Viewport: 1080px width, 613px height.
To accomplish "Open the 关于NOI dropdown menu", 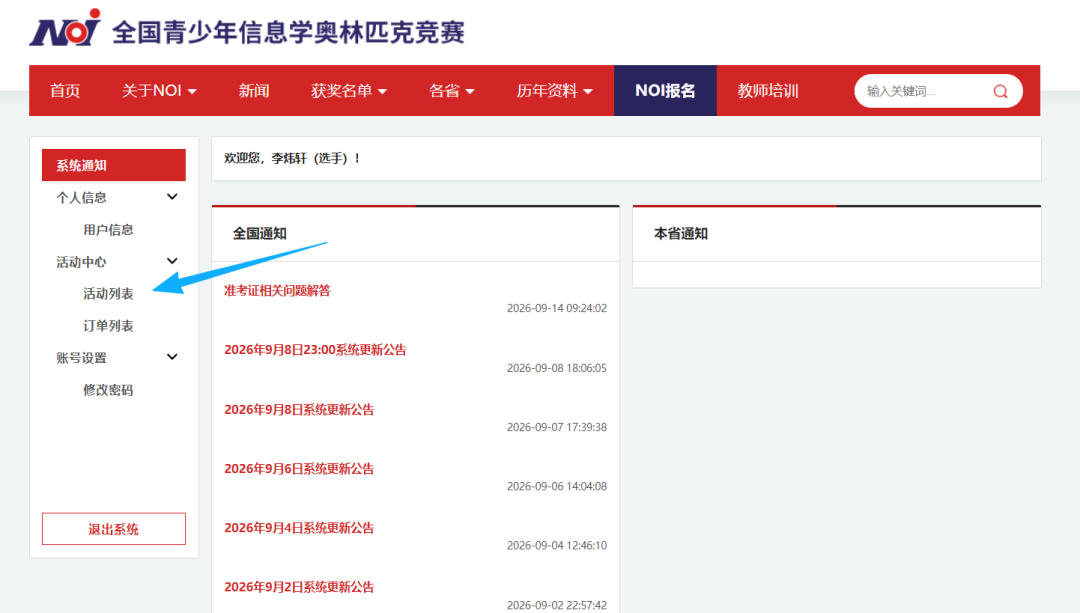I will (159, 91).
